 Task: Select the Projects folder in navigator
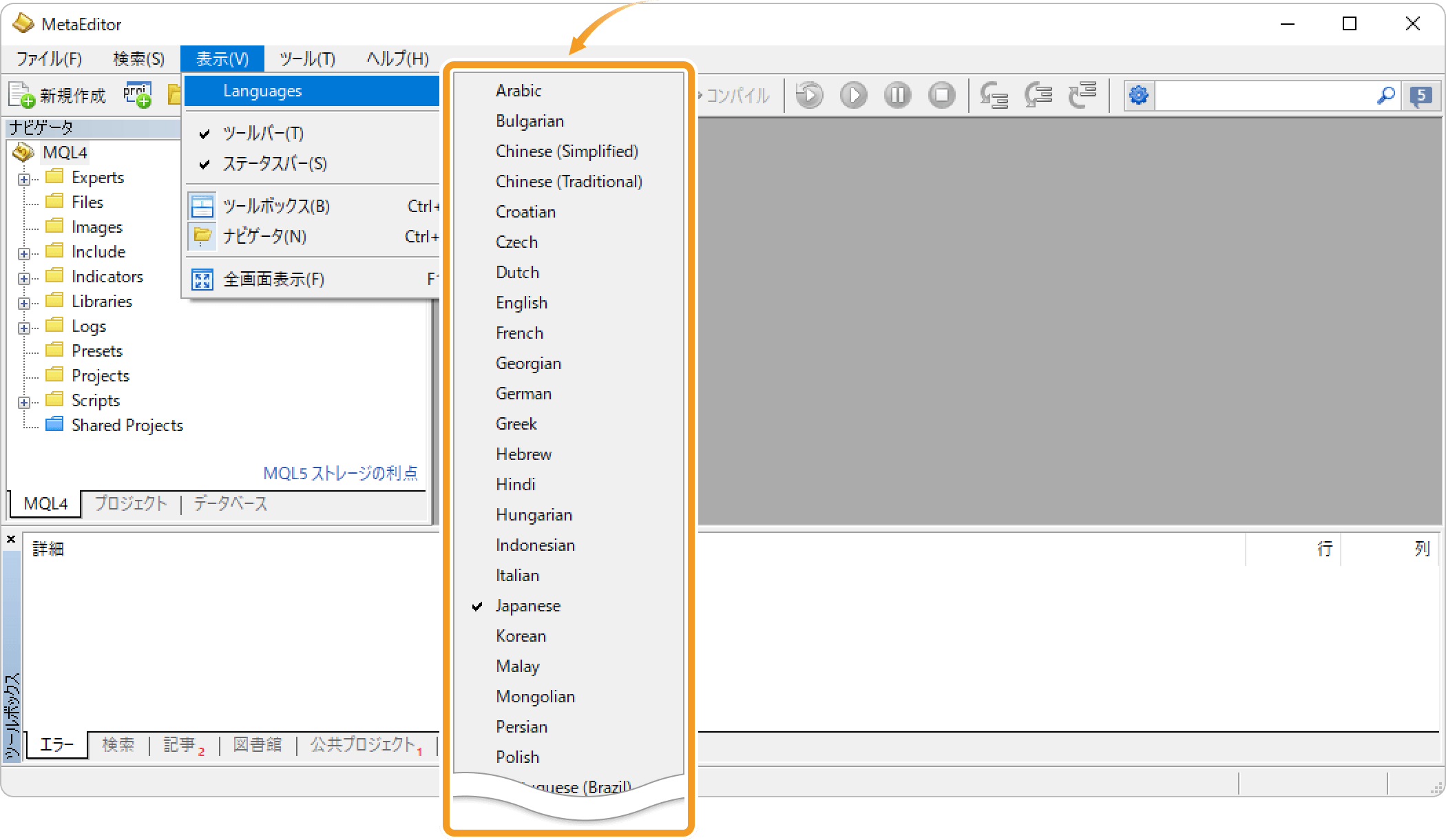point(101,375)
